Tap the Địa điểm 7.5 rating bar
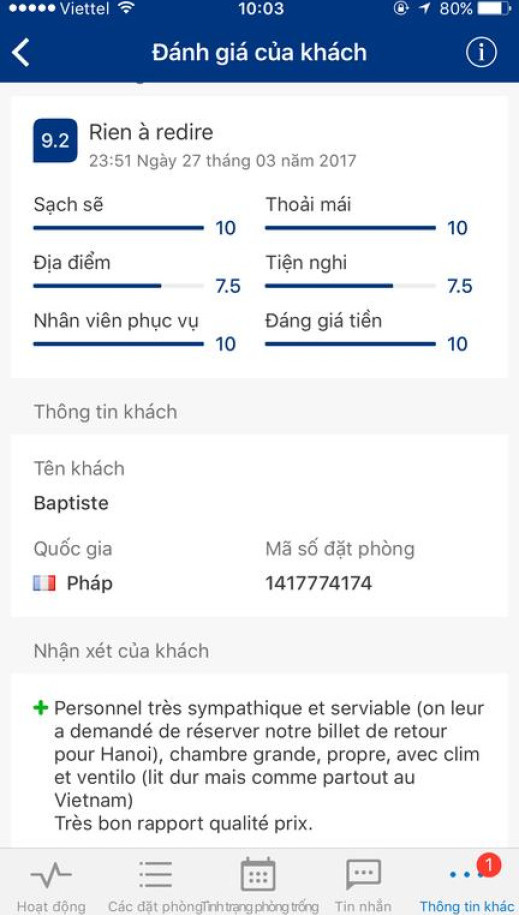Screen dimensions: 519x915 119,286
